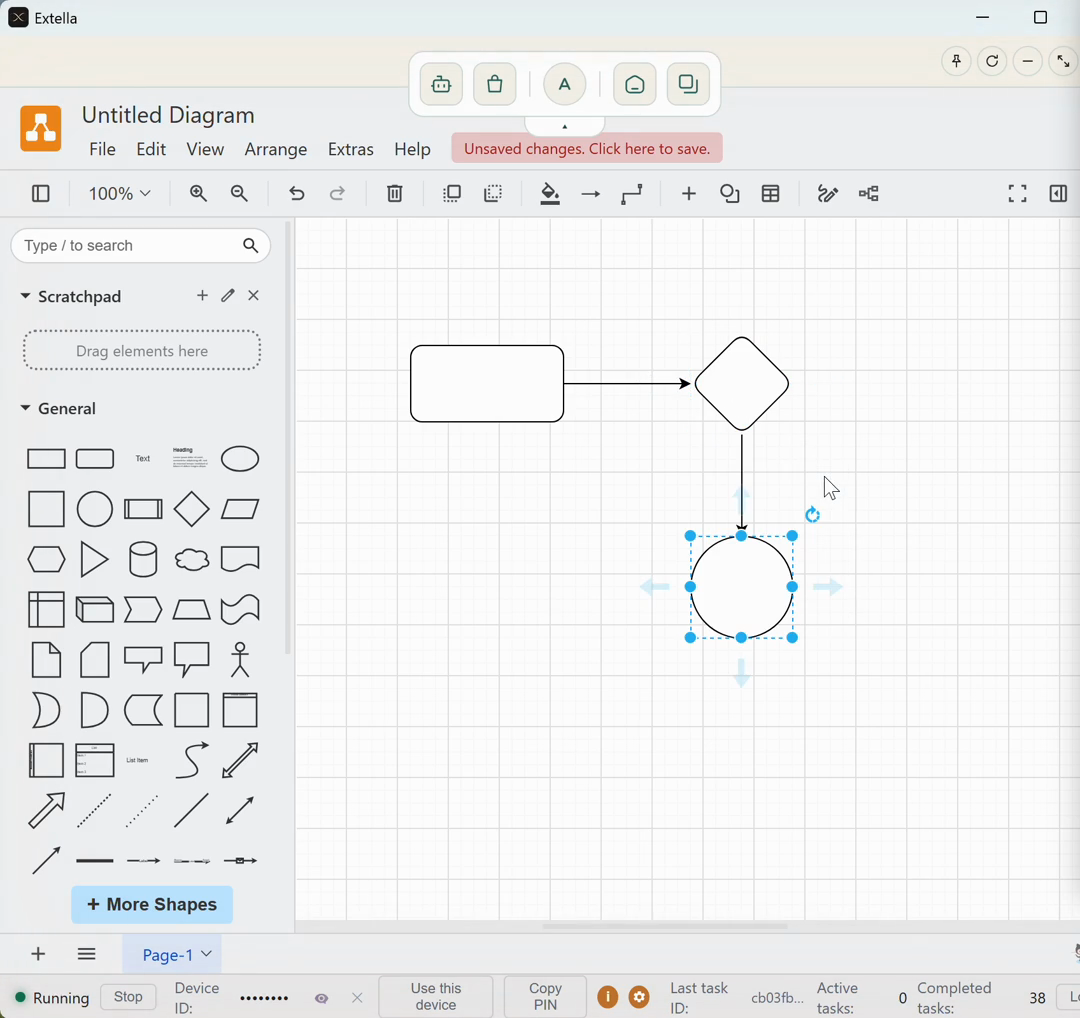Toggle the Format panel on right
Viewport: 1080px width, 1018px height.
point(1058,194)
